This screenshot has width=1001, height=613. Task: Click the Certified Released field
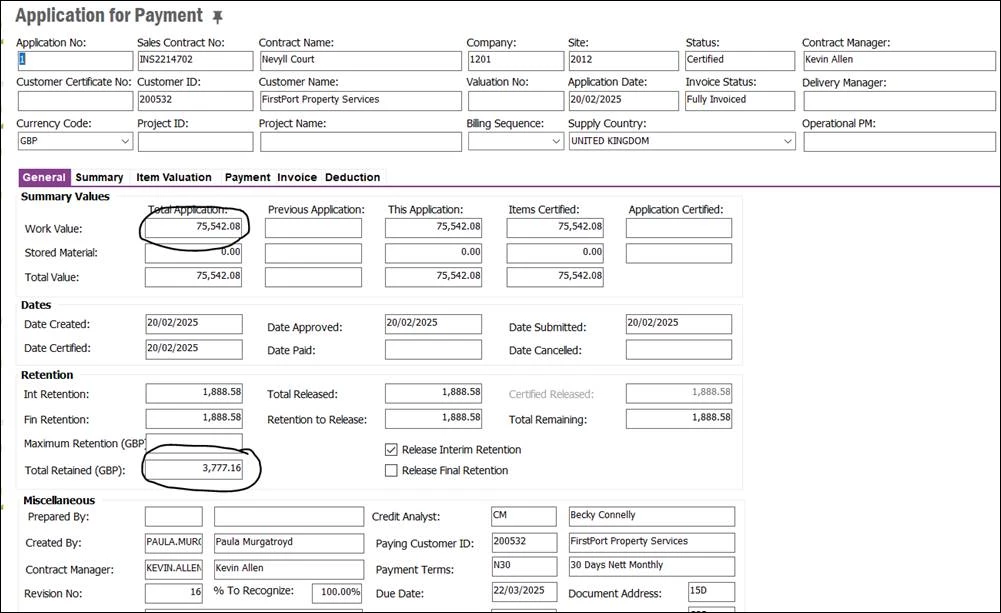click(x=679, y=393)
